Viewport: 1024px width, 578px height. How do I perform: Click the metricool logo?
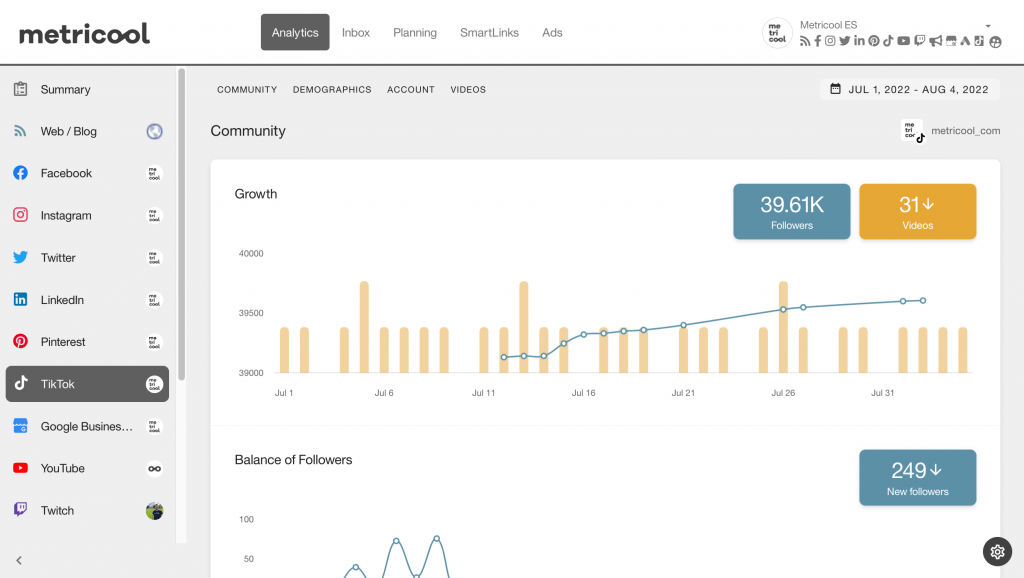(x=84, y=33)
